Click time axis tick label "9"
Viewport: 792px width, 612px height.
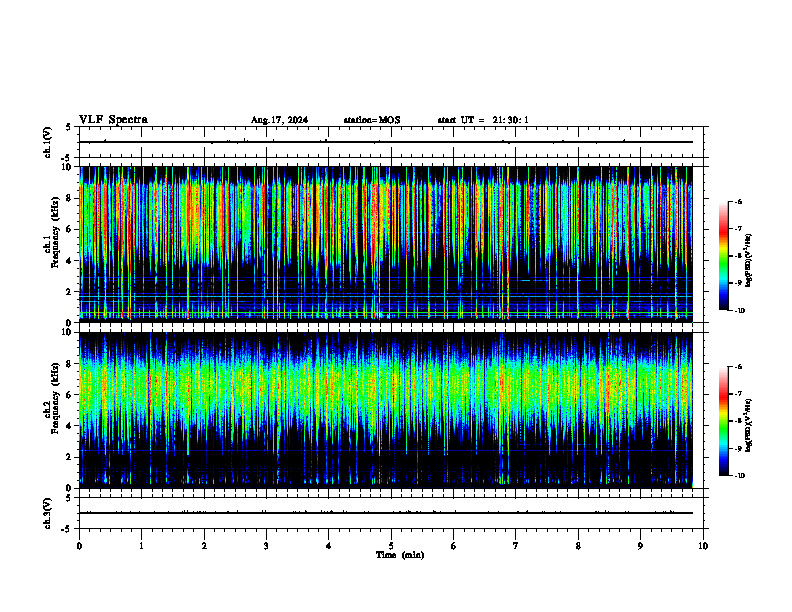pyautogui.click(x=640, y=546)
